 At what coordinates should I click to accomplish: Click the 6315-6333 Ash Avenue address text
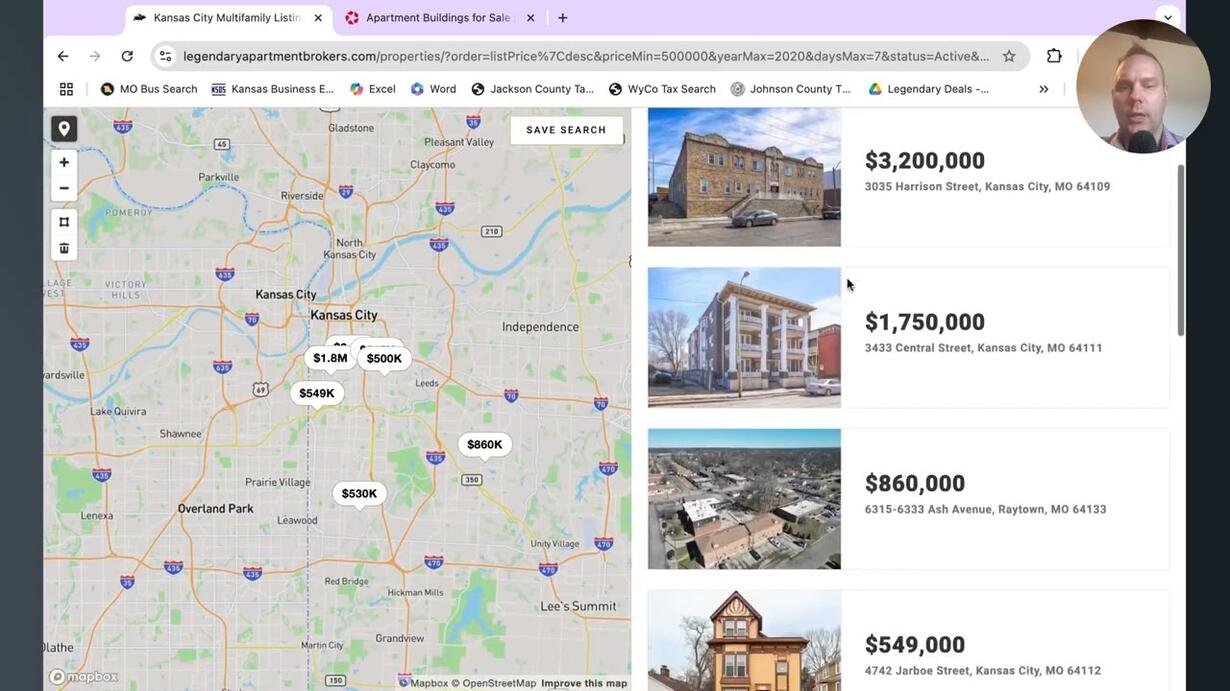point(985,510)
